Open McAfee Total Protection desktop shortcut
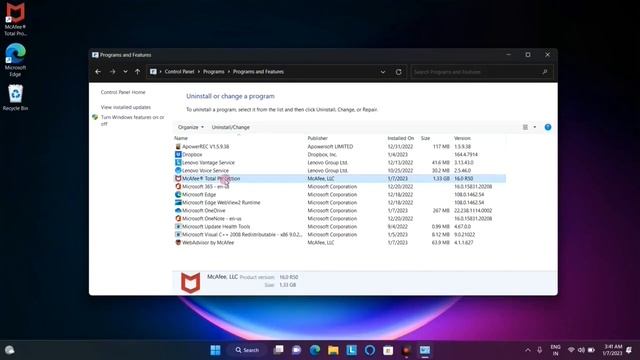The width and height of the screenshot is (640, 360). pyautogui.click(x=15, y=19)
